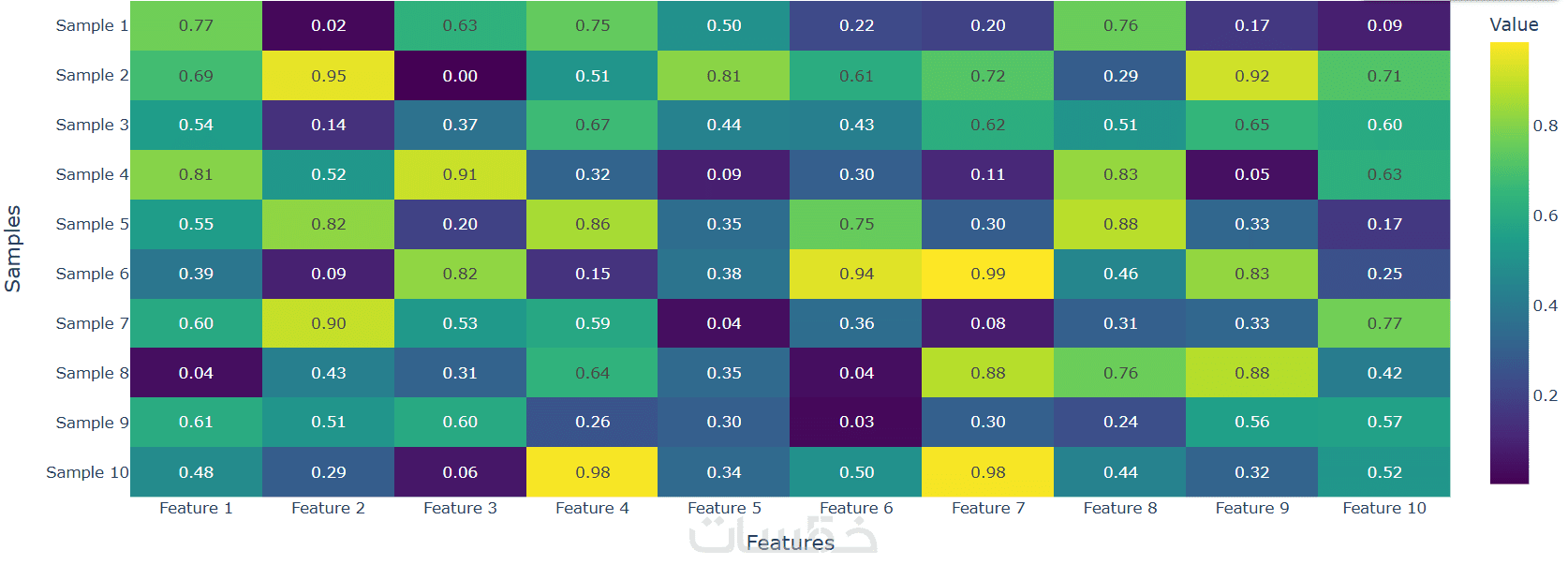Click the yellow top of the colorbar
The image size is (1568, 565).
pos(1509,50)
